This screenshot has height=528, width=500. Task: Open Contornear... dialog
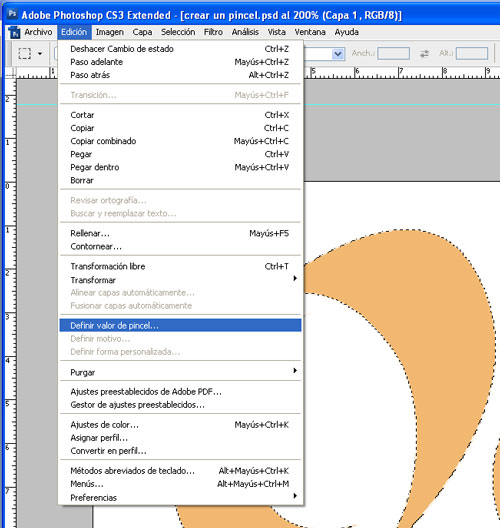[180, 246]
